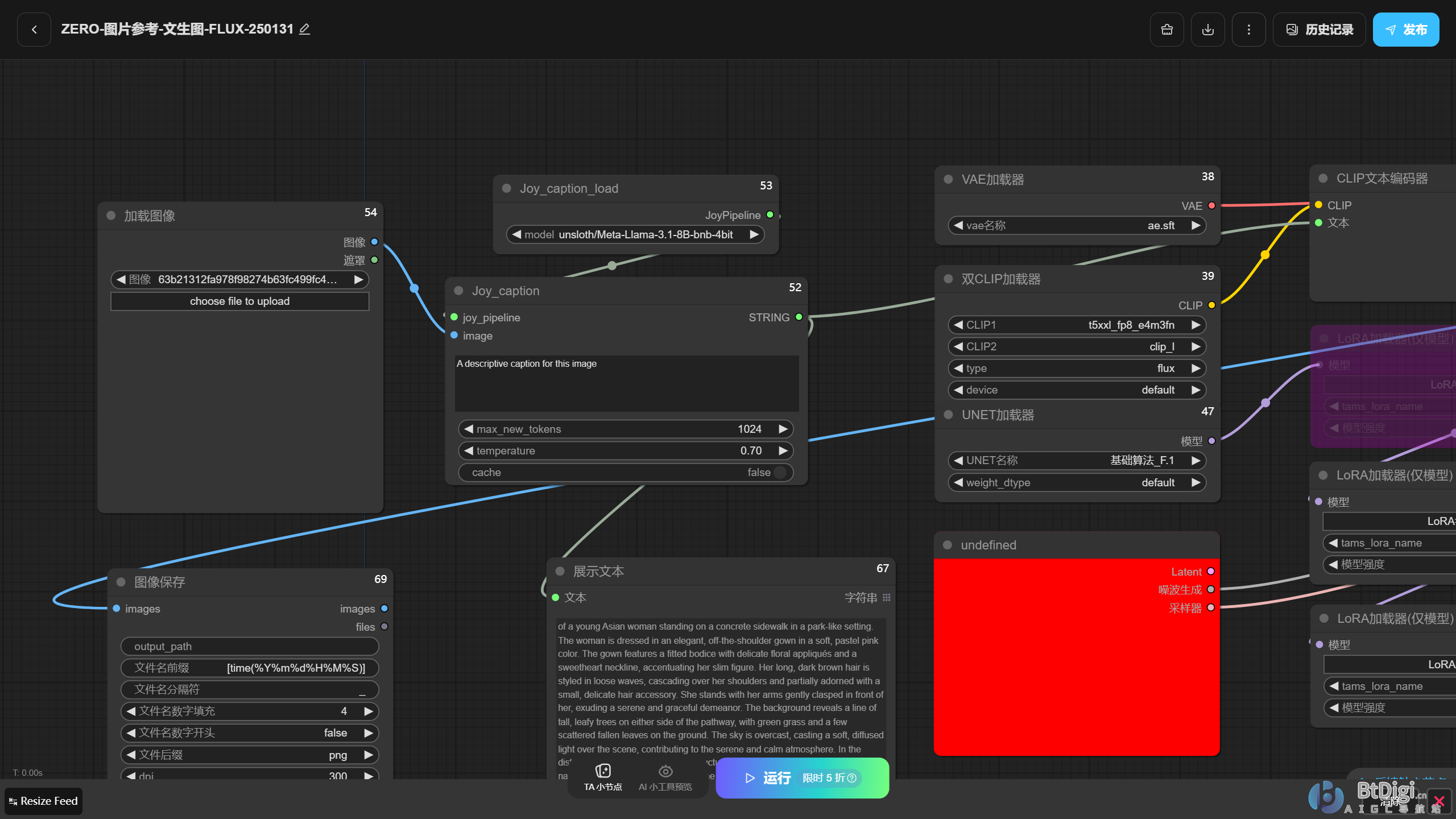Collapse 图像保存 node via title dot
Image resolution: width=1456 pixels, height=819 pixels.
(121, 582)
